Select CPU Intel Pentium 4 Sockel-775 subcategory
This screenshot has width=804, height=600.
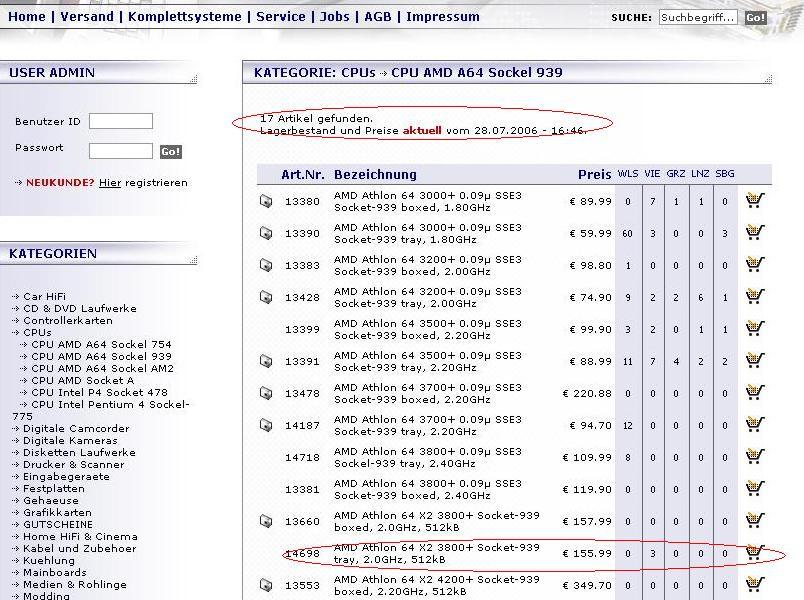(x=101, y=410)
